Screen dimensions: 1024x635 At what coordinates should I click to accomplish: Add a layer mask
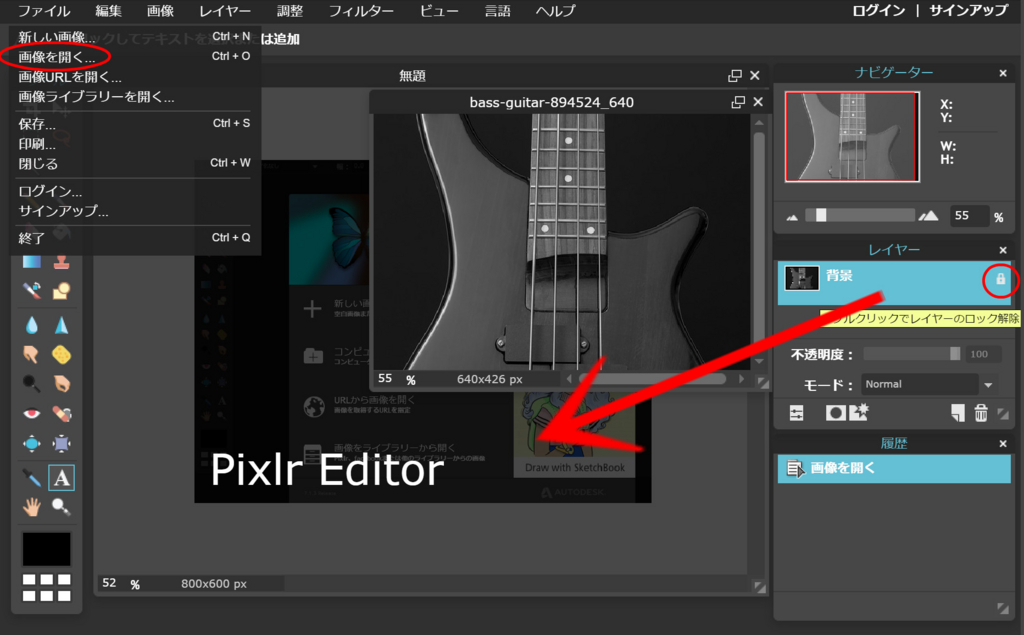coord(835,413)
